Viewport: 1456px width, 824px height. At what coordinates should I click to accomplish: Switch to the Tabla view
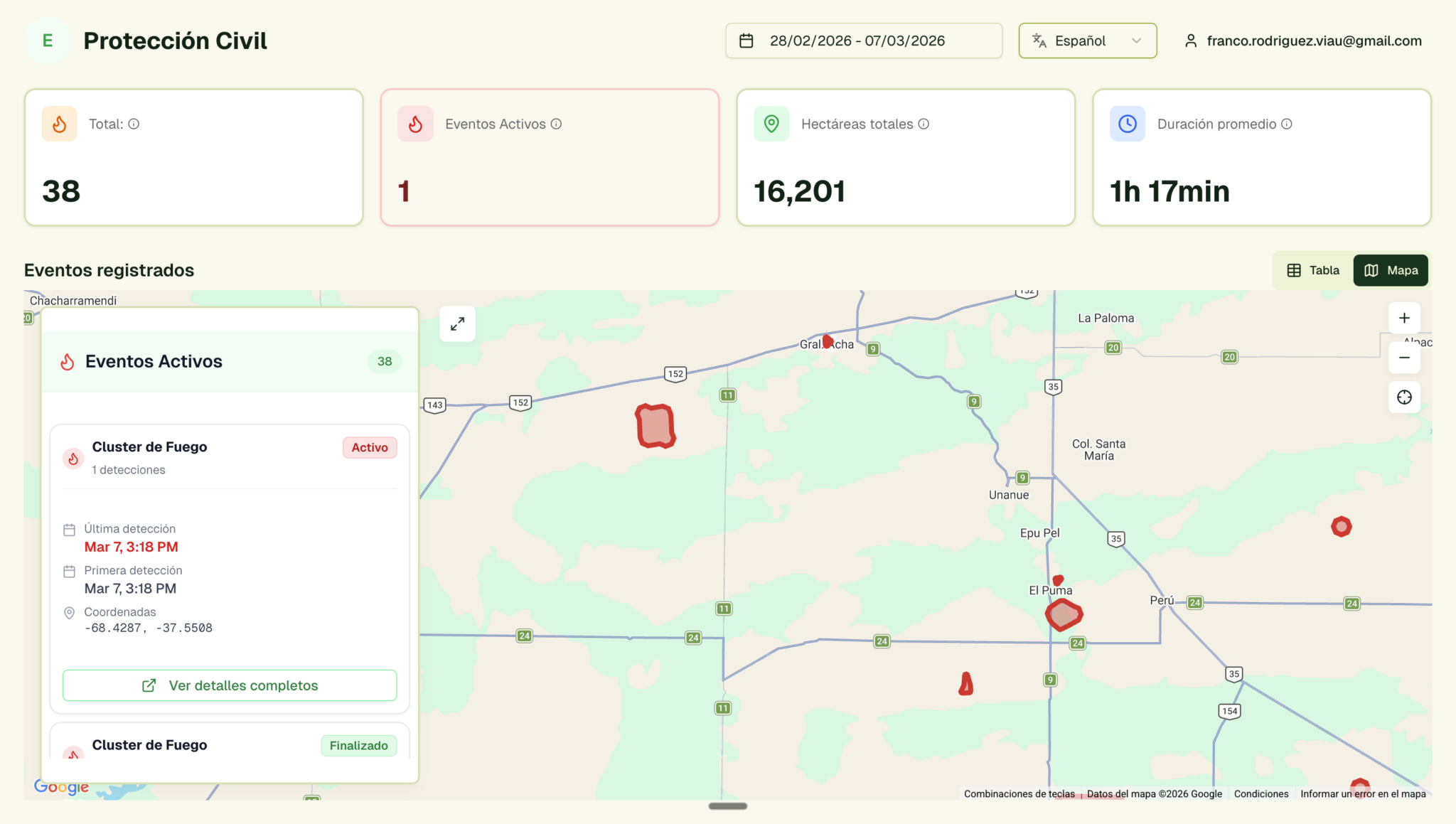1313,270
